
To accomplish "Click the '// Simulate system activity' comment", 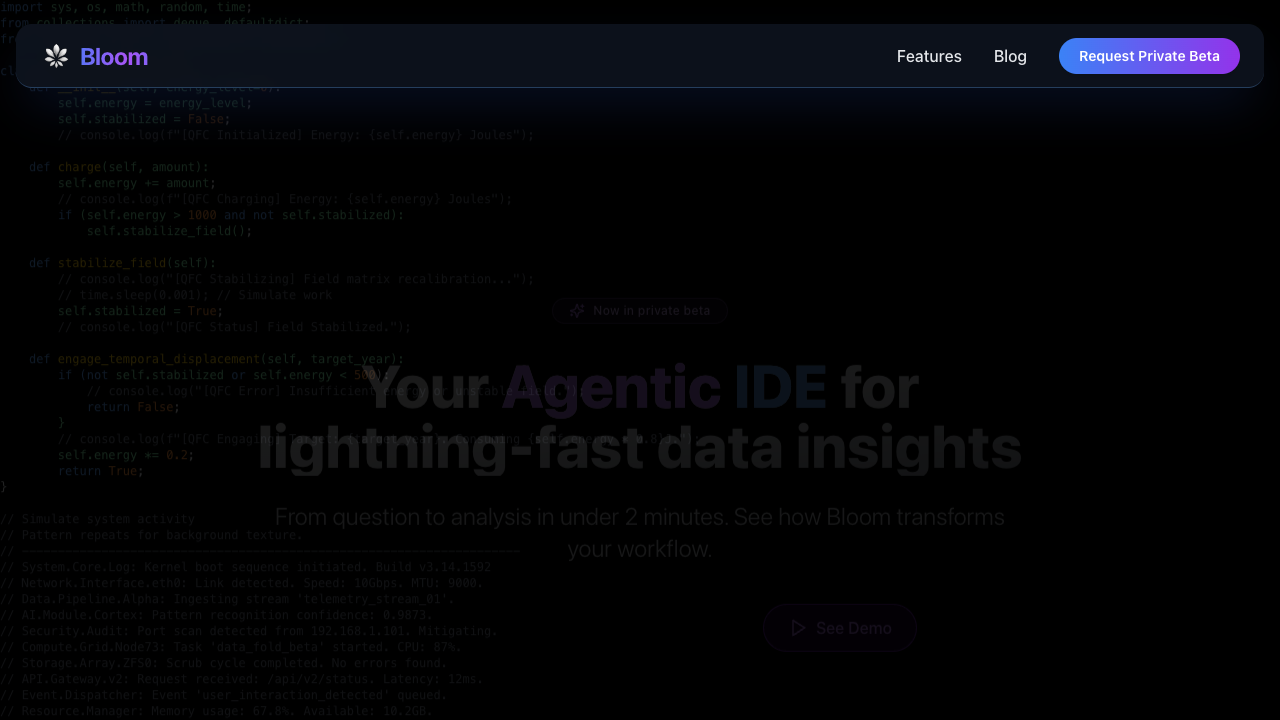I will 98,519.
